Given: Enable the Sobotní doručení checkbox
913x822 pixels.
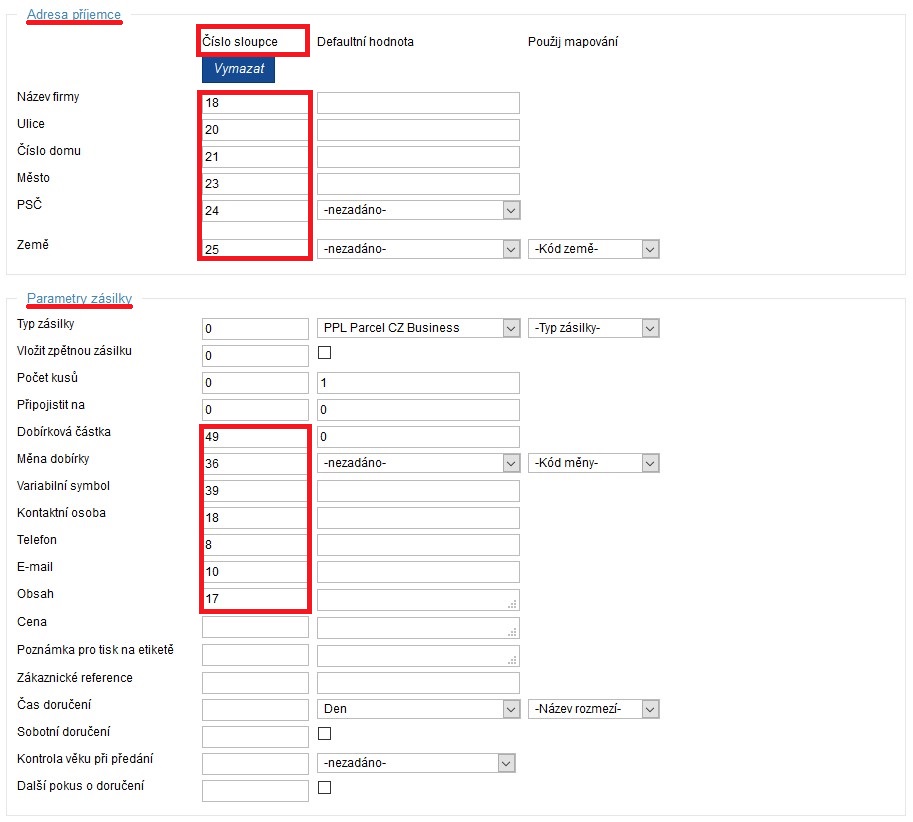Looking at the screenshot, I should click(x=324, y=734).
